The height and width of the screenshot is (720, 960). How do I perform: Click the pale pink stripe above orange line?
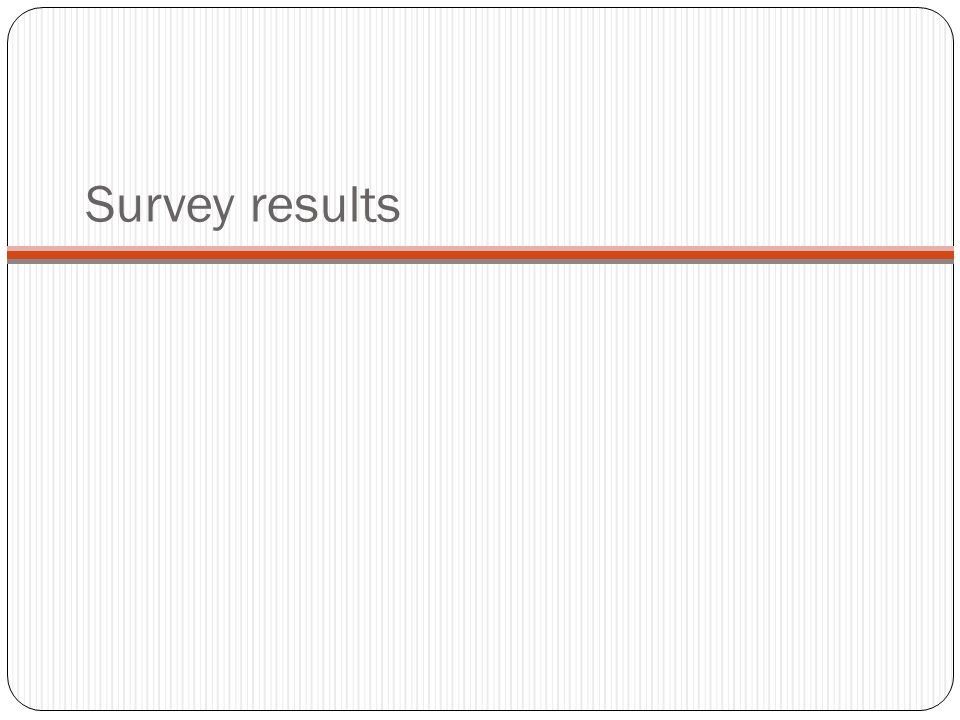(480, 249)
